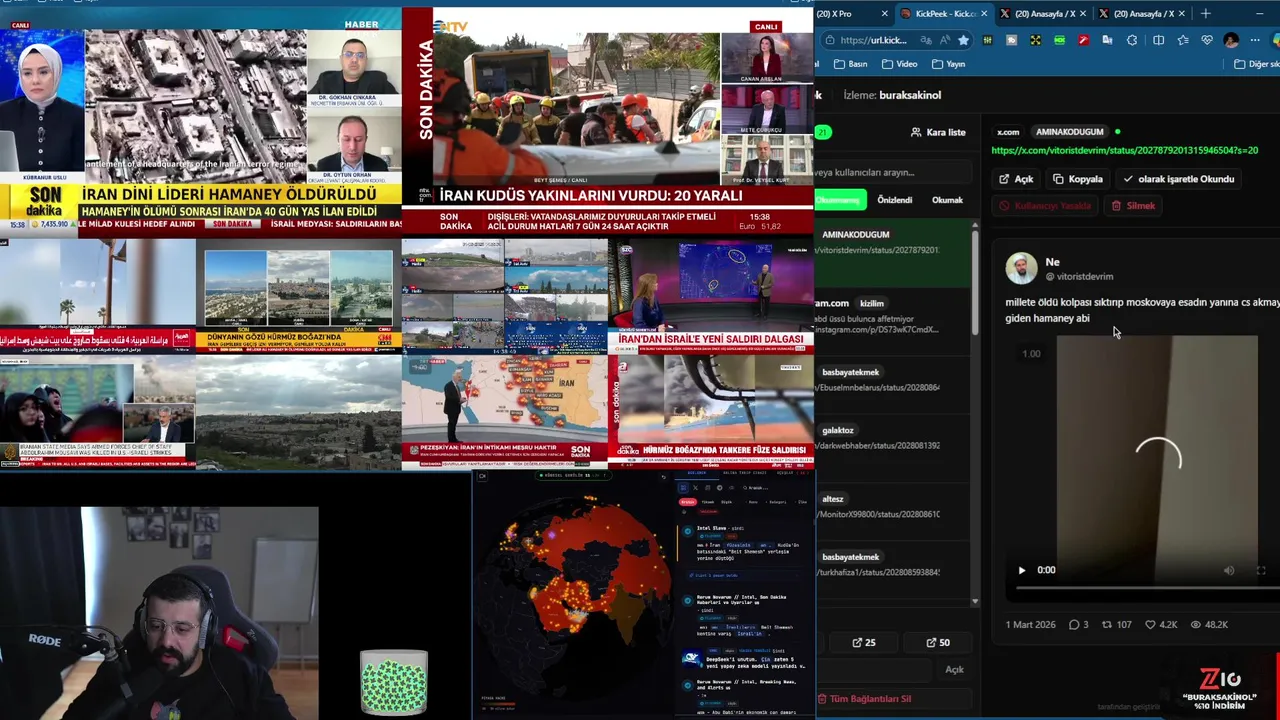This screenshot has width=1280, height=720.
Task: Expand the Diğer bookmarks folder
Action: pos(1256,64)
